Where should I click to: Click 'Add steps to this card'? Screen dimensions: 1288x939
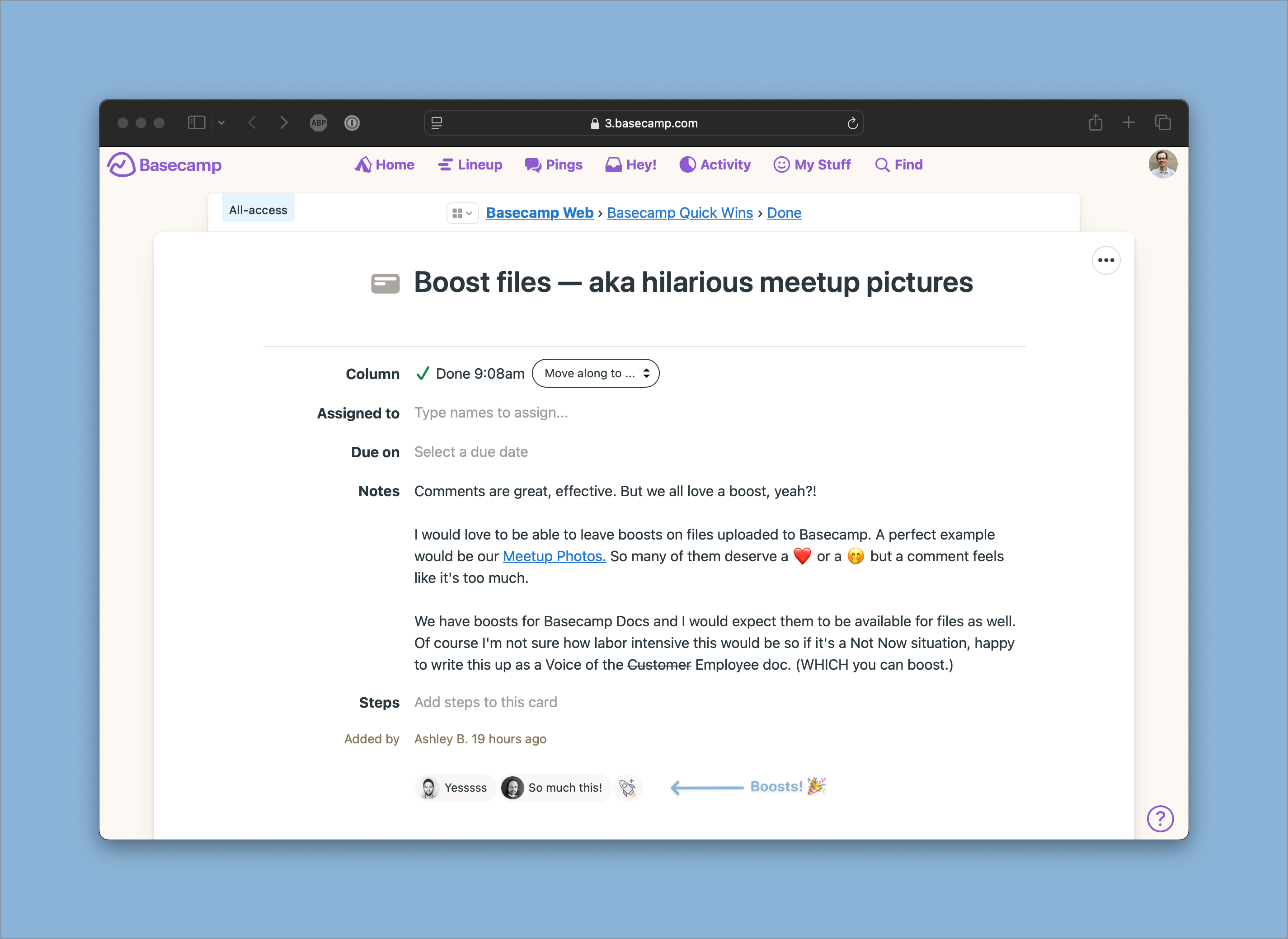(x=485, y=702)
